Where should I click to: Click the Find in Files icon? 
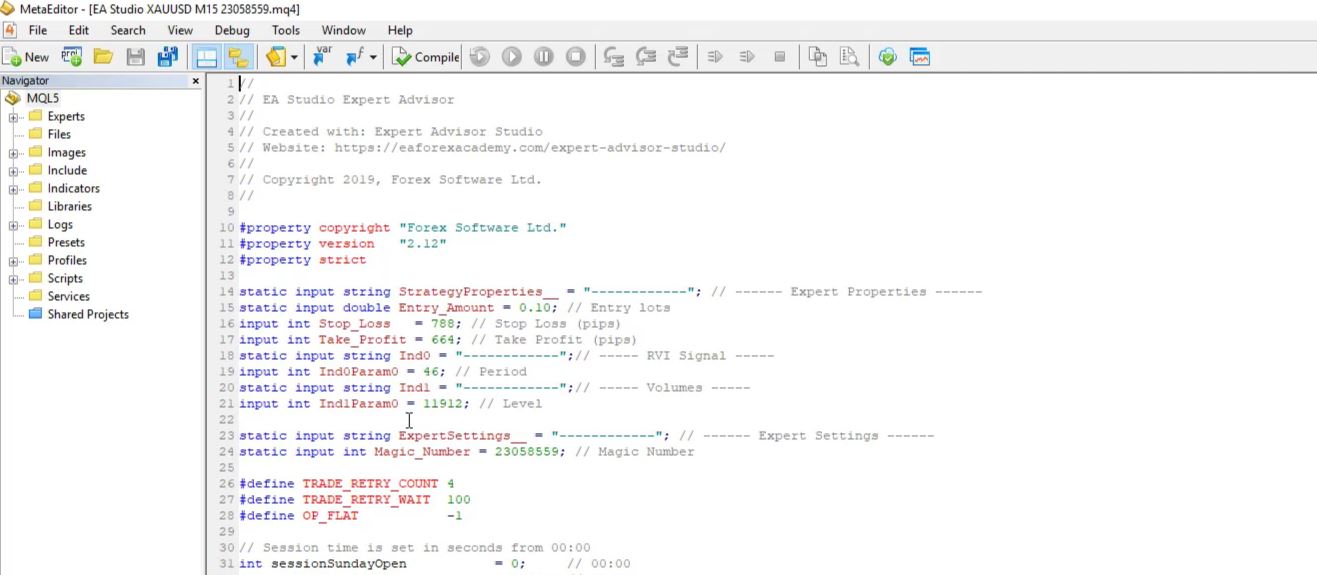coord(849,57)
